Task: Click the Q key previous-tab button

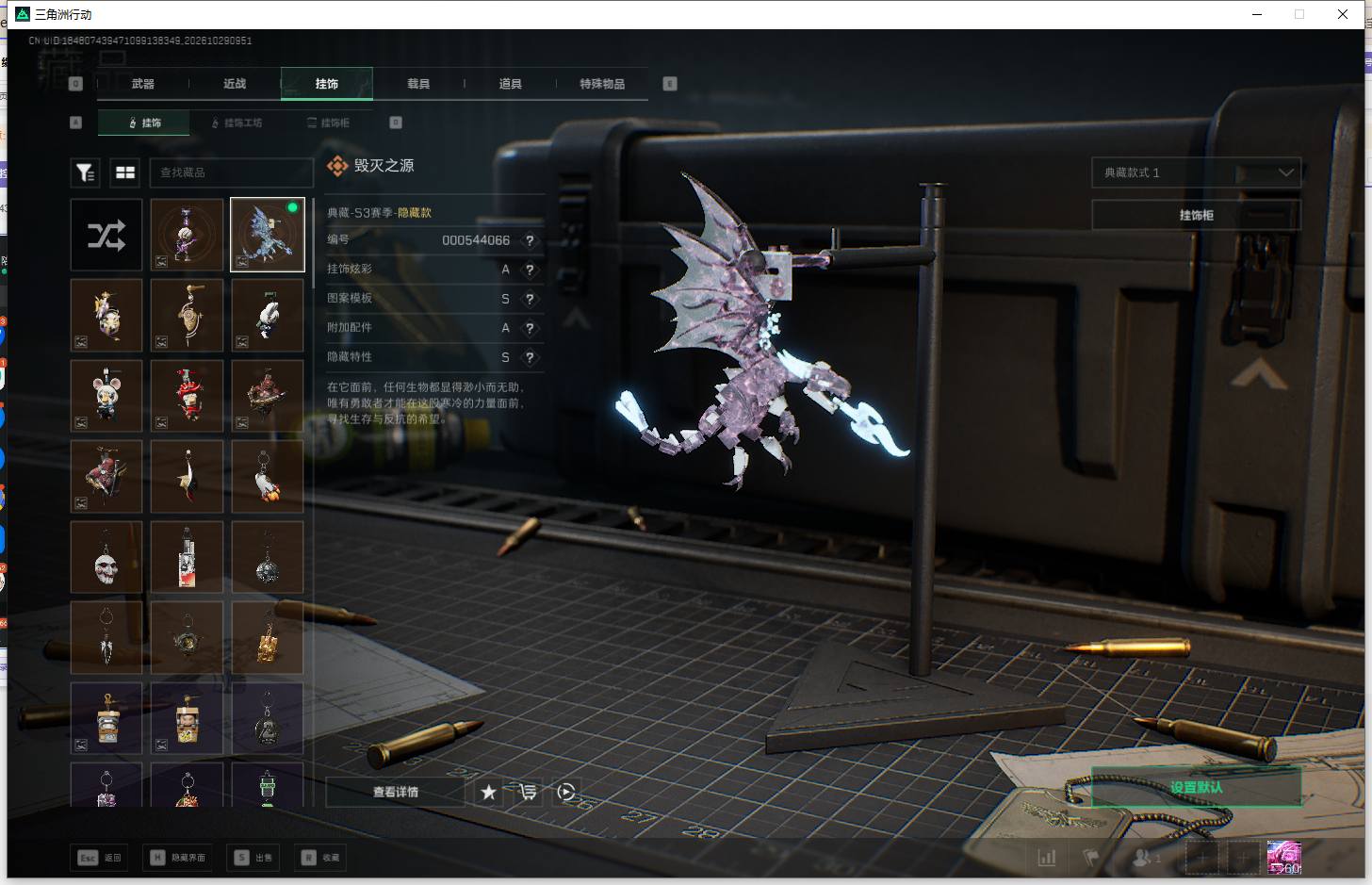Action: (76, 84)
